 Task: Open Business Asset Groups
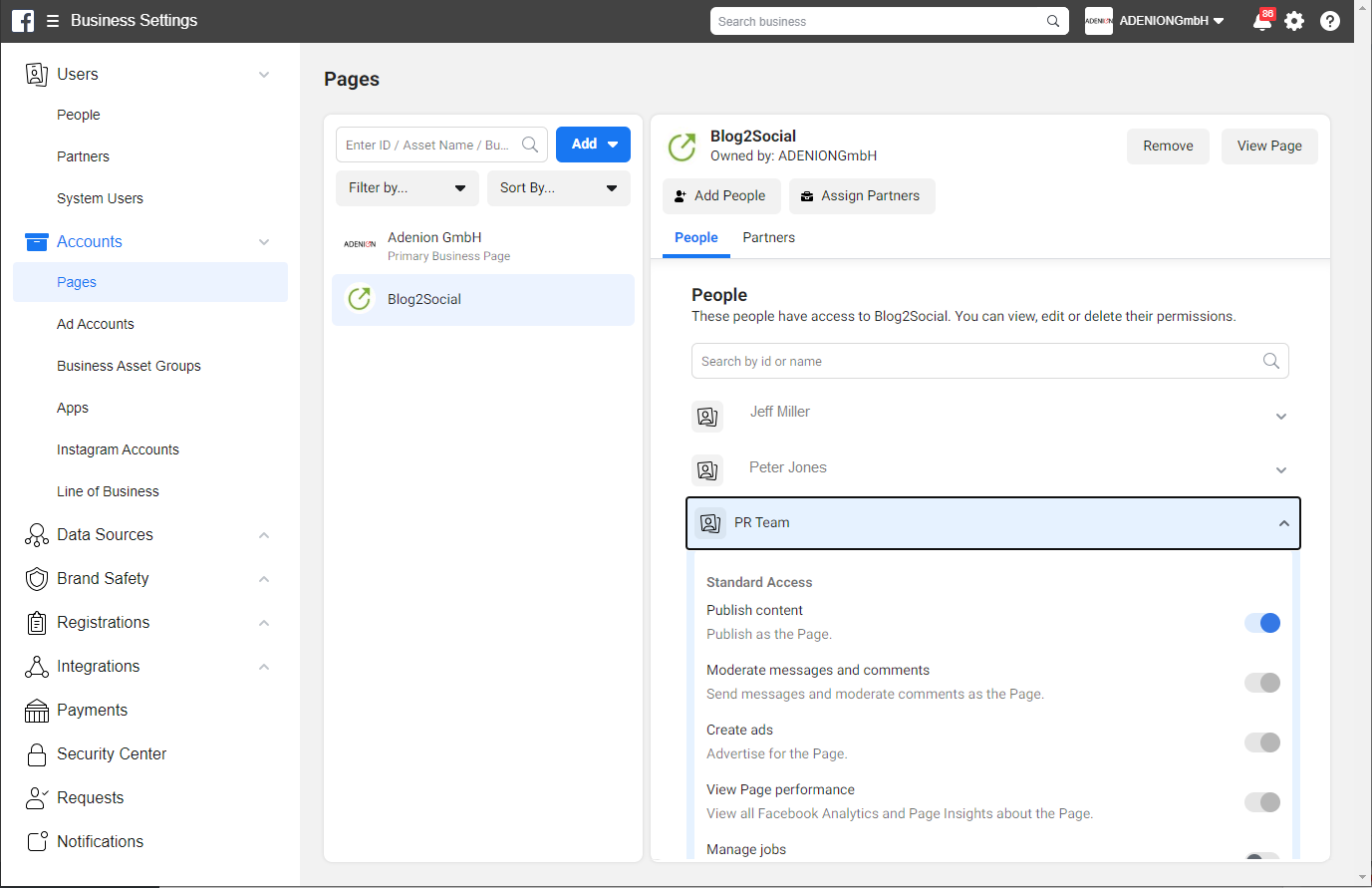click(x=130, y=366)
